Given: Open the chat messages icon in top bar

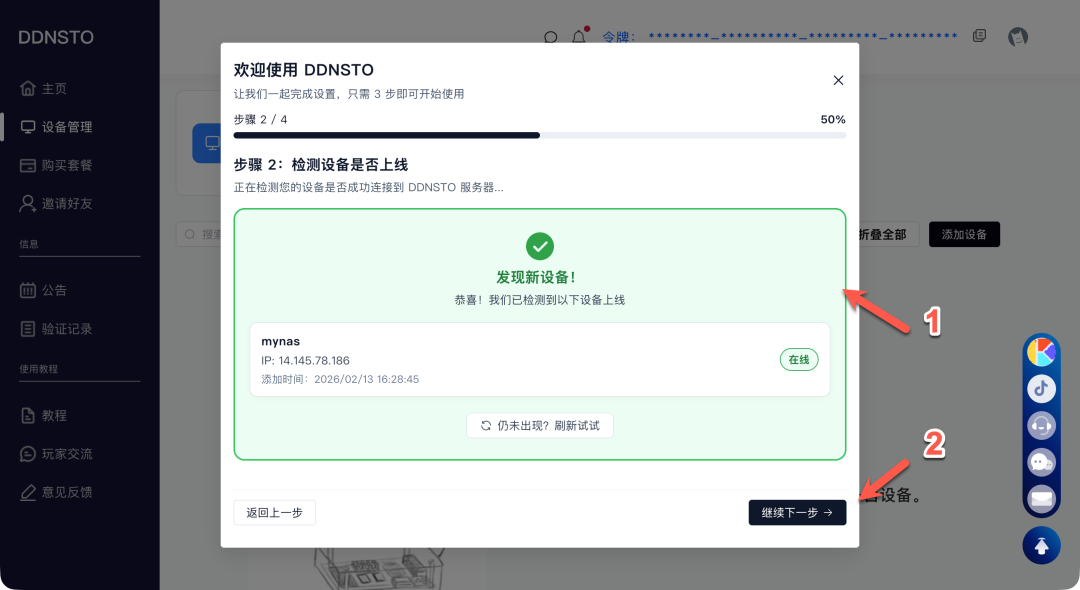Looking at the screenshot, I should pyautogui.click(x=551, y=36).
